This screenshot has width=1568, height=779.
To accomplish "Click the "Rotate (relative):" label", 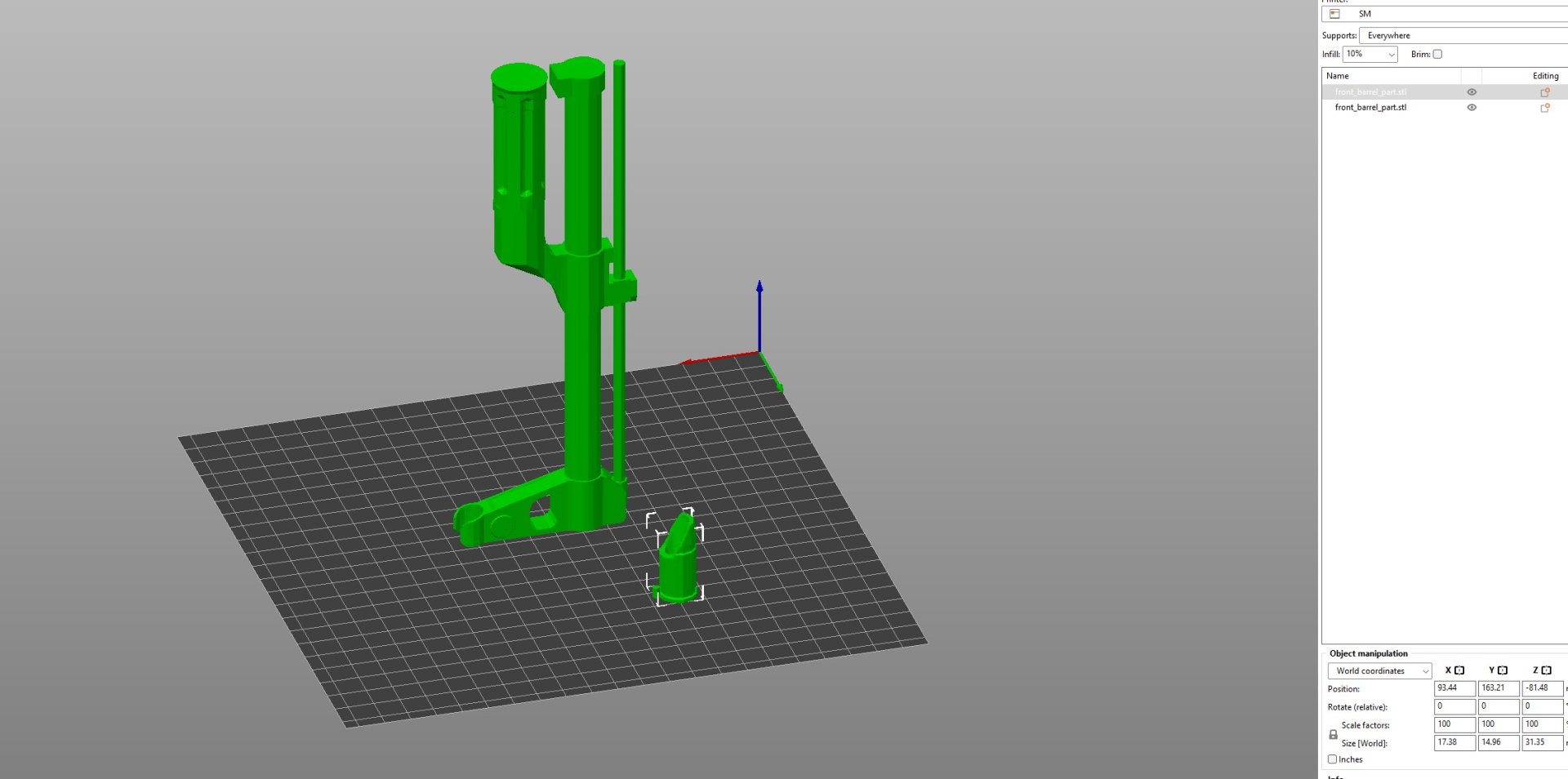I will click(1357, 707).
